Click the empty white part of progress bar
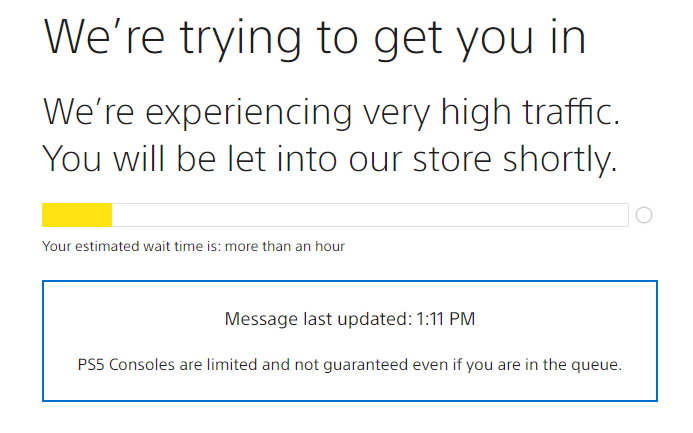Image resolution: width=693 pixels, height=433 pixels. [x=370, y=215]
